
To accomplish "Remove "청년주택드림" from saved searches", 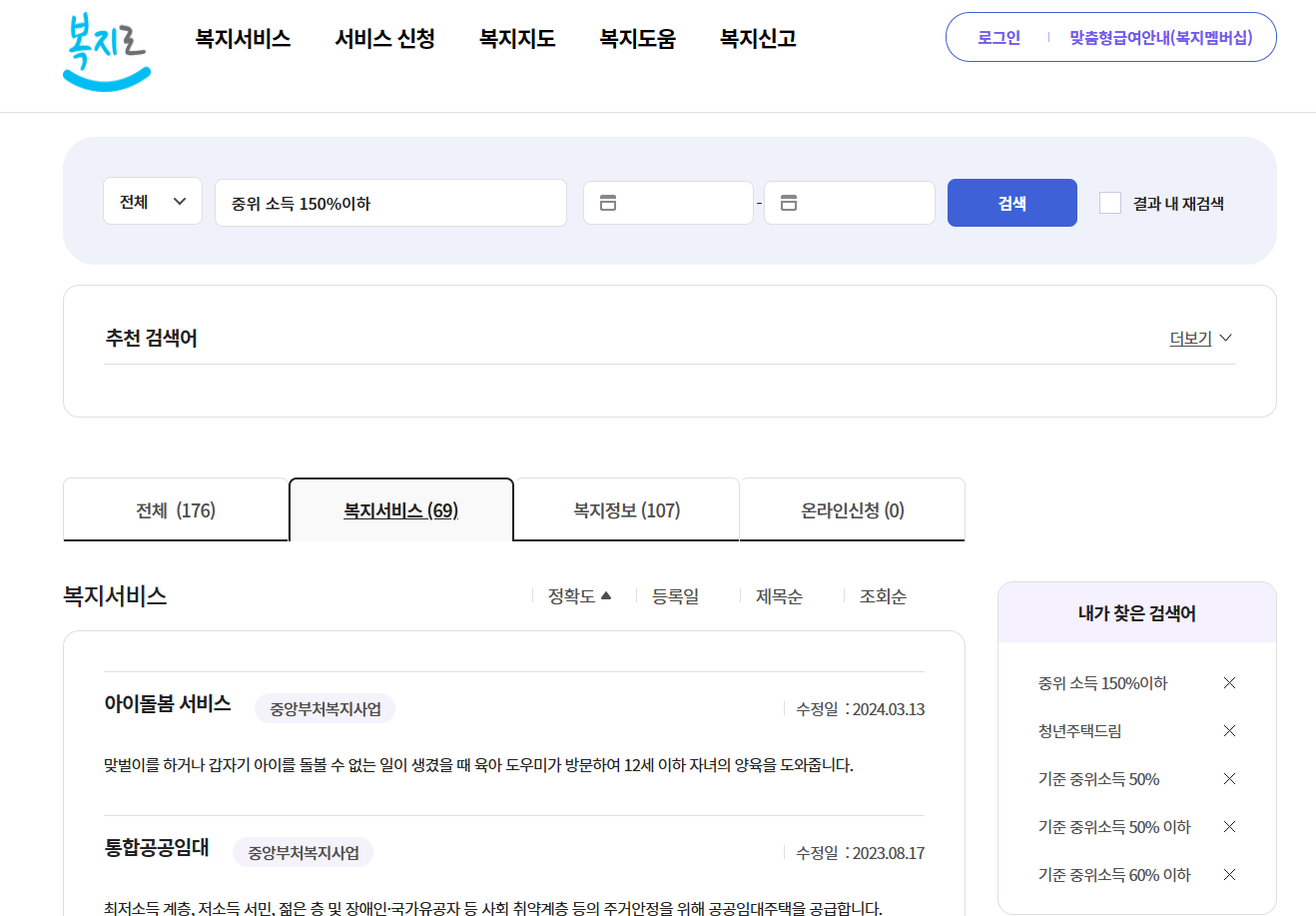I will (1229, 730).
